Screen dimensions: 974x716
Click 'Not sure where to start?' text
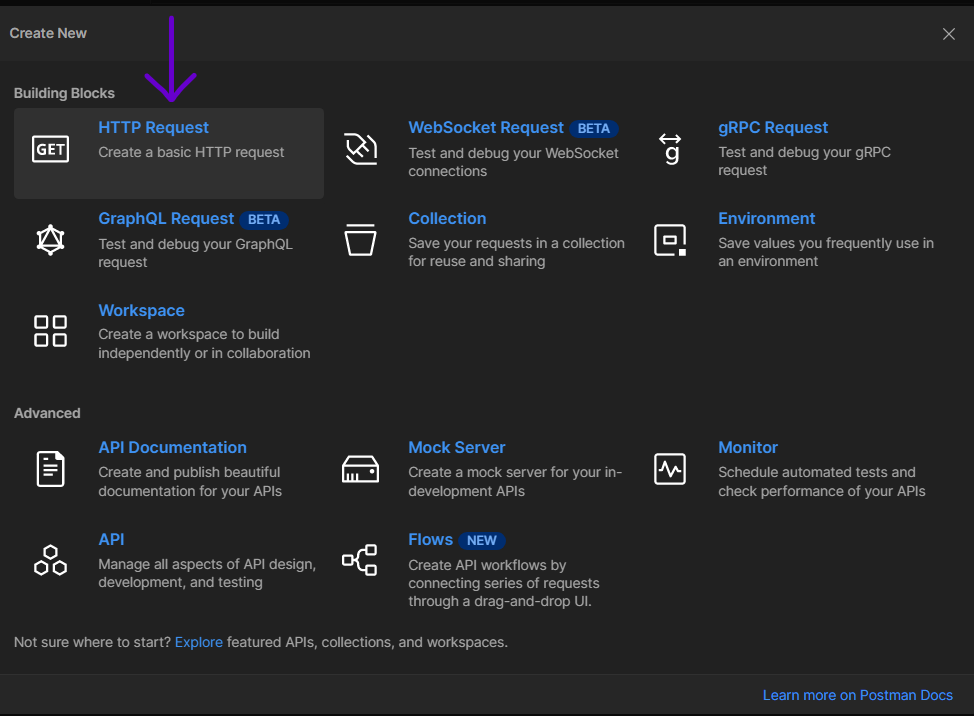point(92,642)
